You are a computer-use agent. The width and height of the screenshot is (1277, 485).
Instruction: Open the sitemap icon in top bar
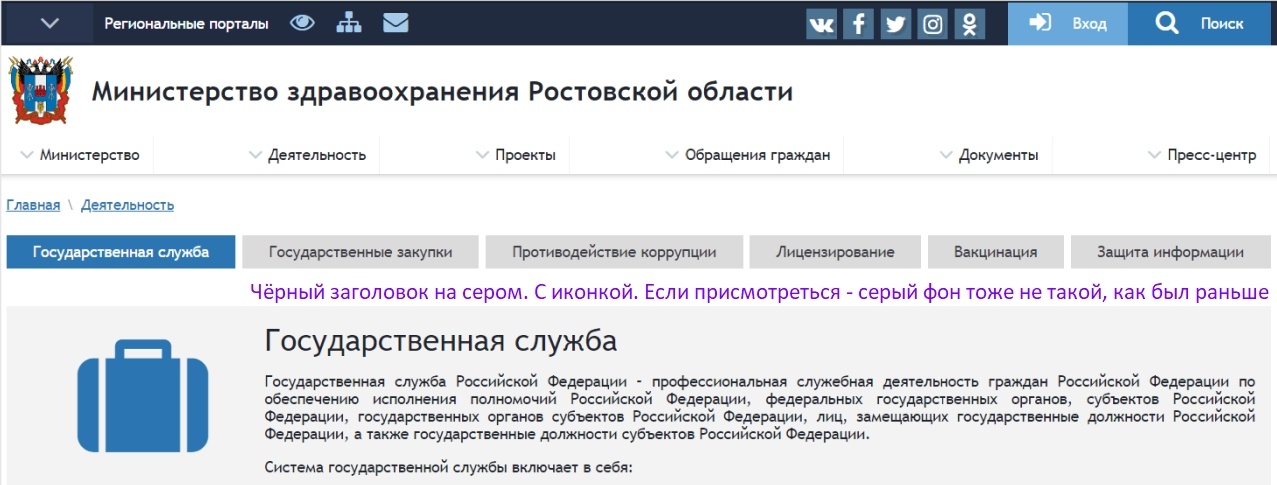pyautogui.click(x=348, y=23)
